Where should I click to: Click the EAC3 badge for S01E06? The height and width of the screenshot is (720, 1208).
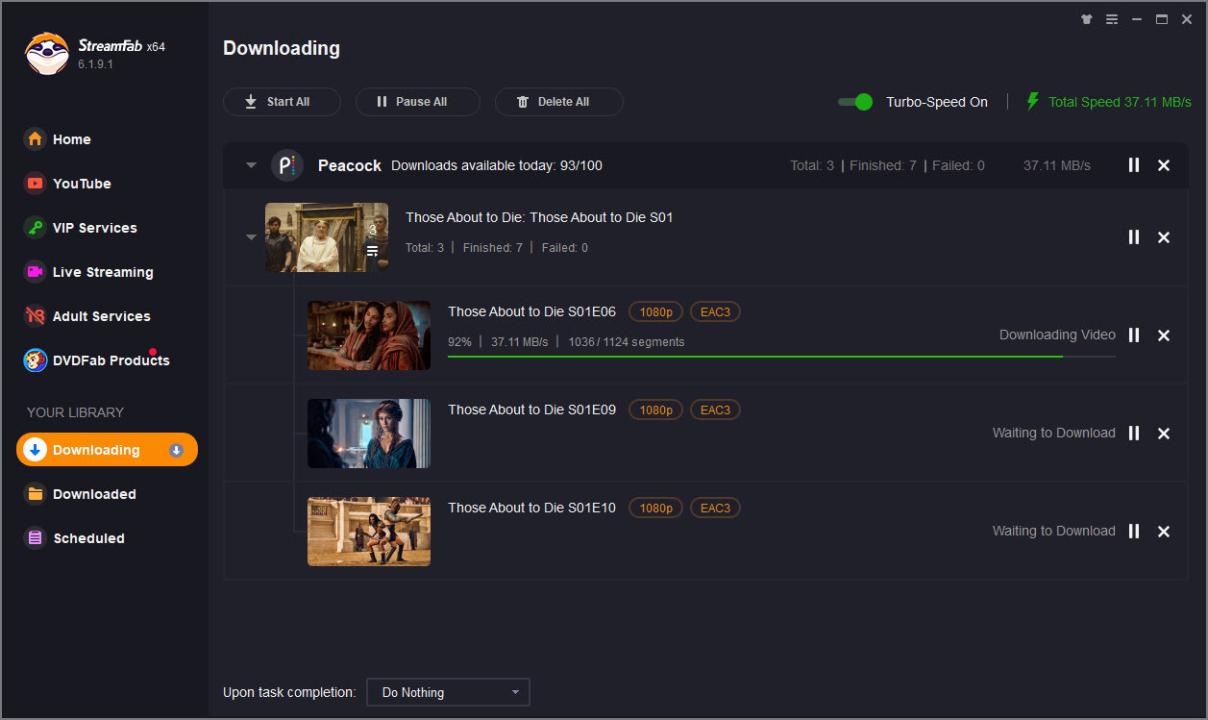[x=715, y=312]
